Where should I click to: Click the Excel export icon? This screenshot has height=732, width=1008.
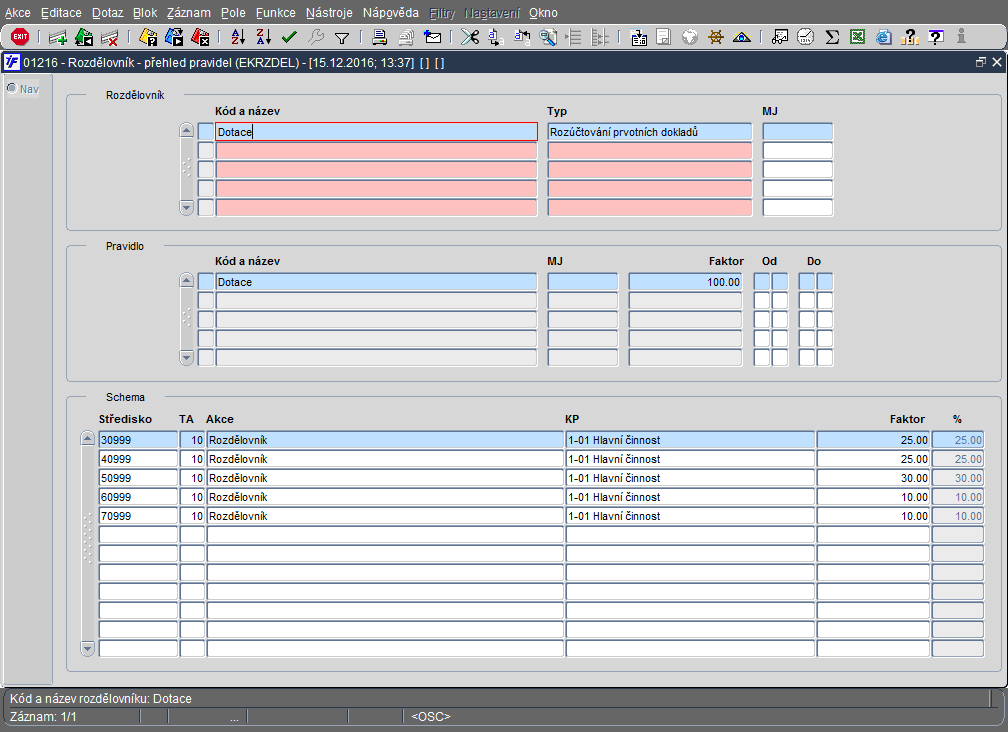coord(858,37)
